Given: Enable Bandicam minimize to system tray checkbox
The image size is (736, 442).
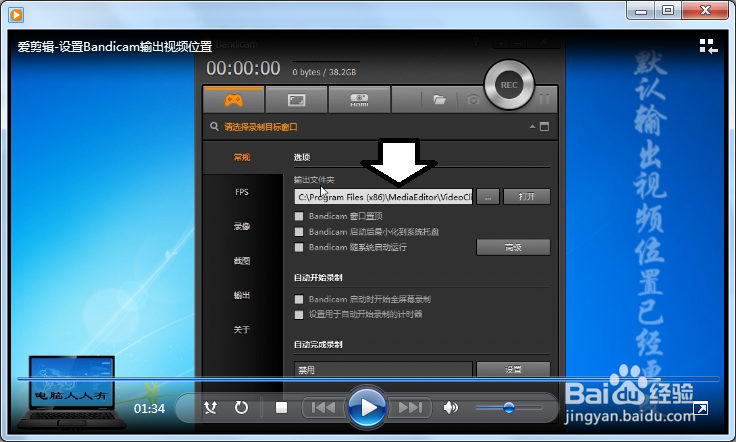Looking at the screenshot, I should 299,231.
